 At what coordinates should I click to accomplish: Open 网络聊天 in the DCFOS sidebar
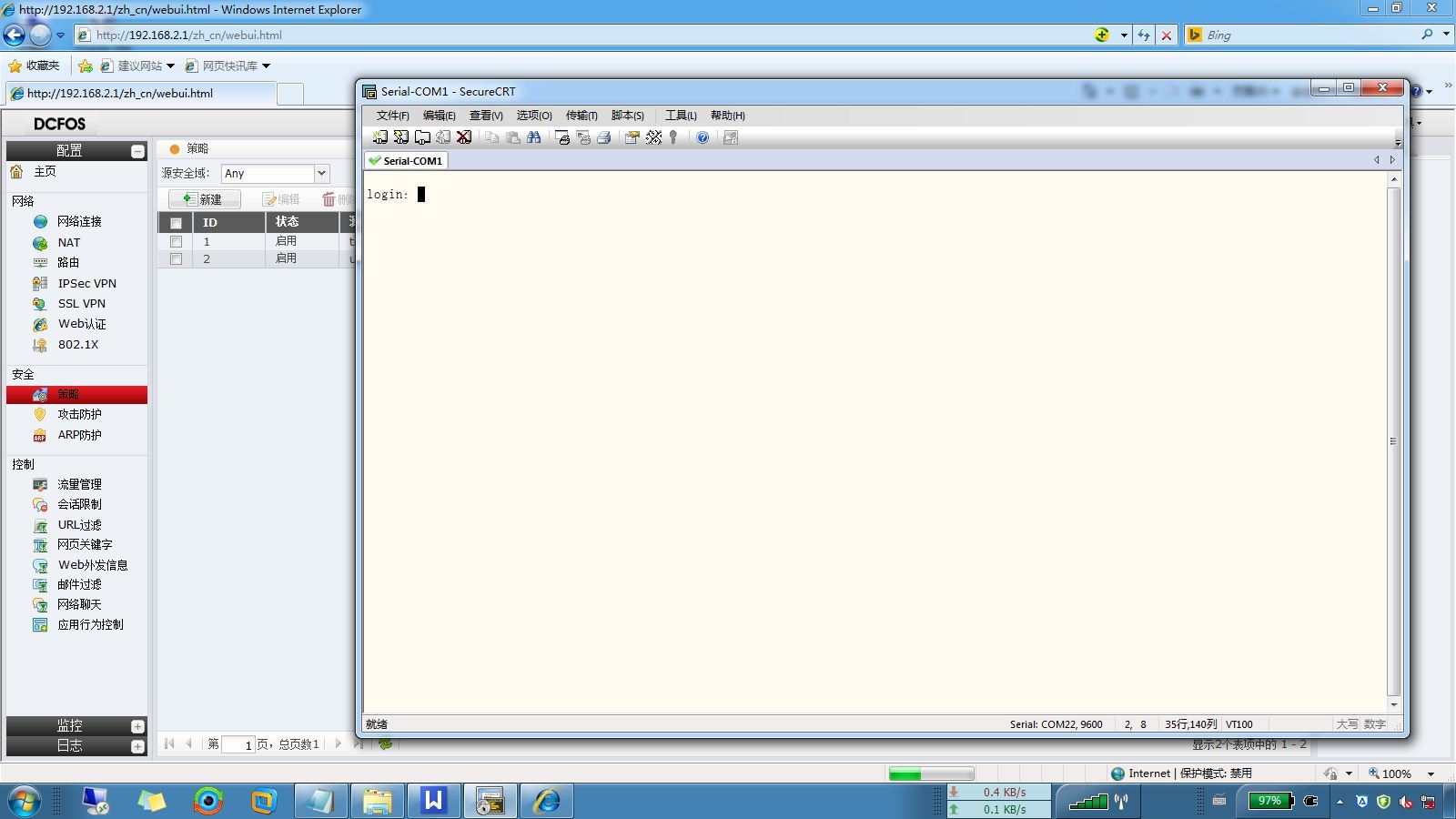click(x=79, y=604)
